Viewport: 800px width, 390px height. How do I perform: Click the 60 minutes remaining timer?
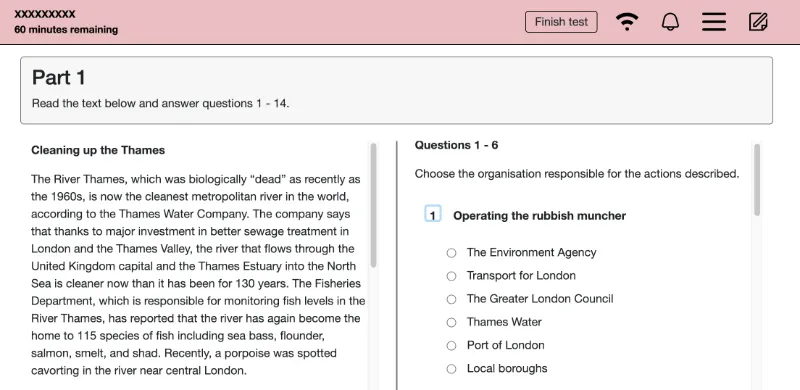click(x=66, y=30)
